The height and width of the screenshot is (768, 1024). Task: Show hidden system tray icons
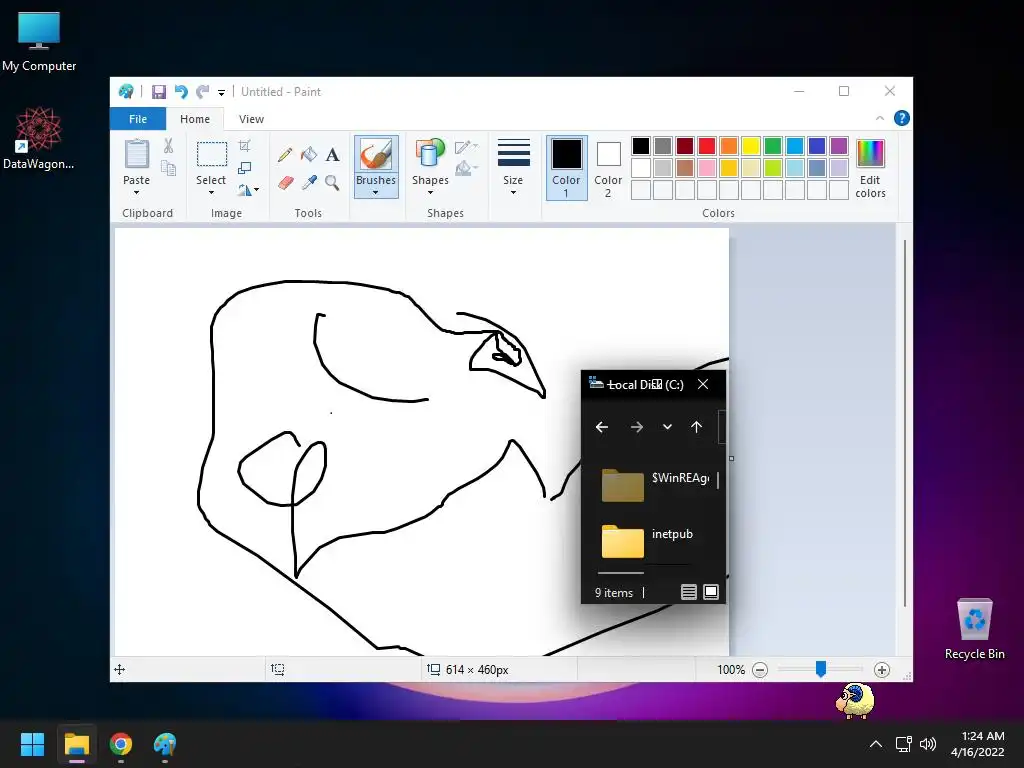pyautogui.click(x=876, y=744)
